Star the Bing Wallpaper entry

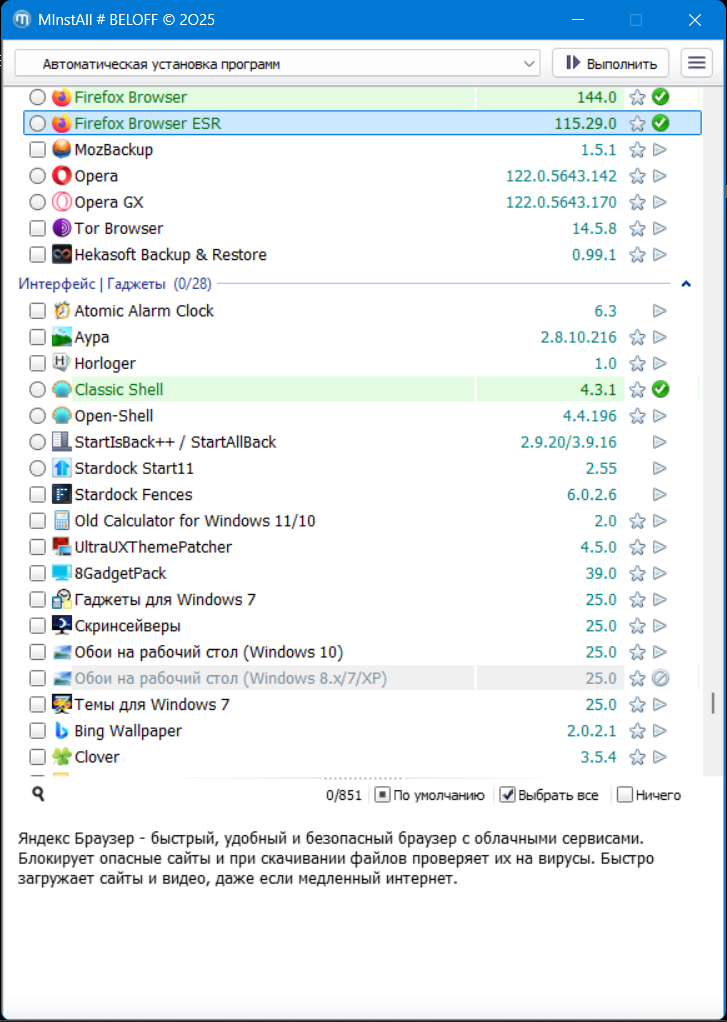pos(637,731)
